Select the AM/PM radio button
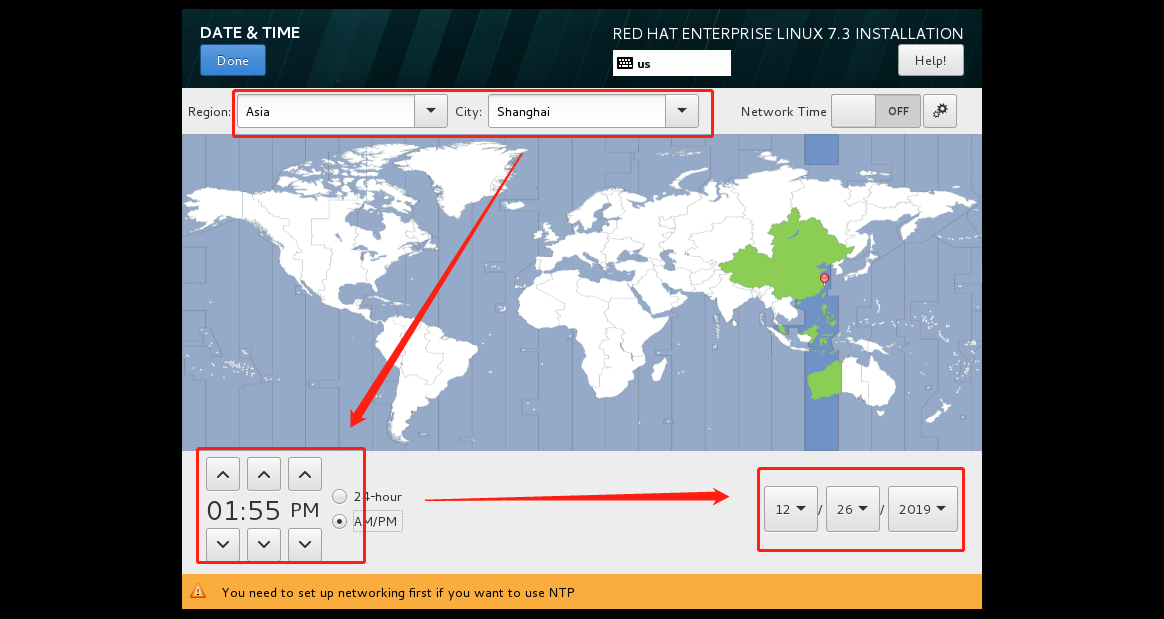Screen dimensions: 1164x619 [x=339, y=522]
